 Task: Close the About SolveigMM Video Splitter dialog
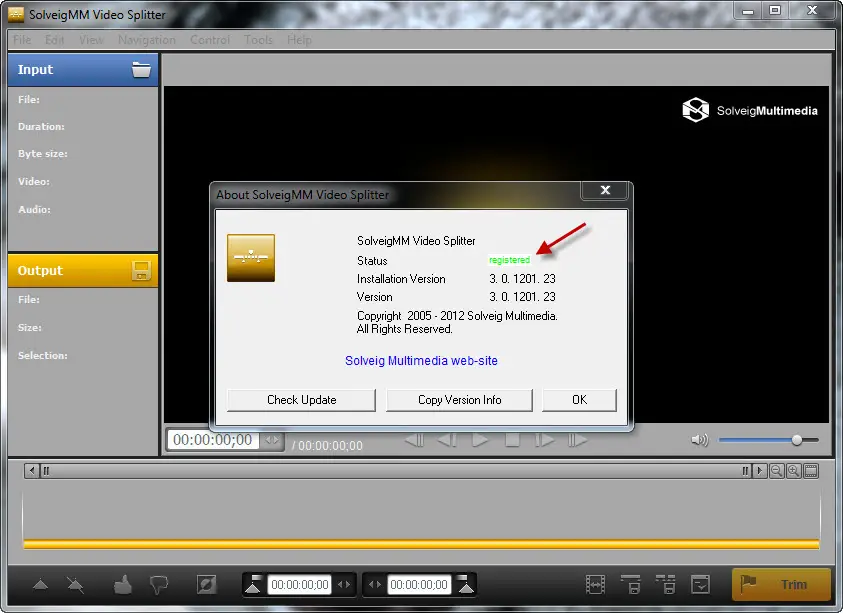(605, 190)
